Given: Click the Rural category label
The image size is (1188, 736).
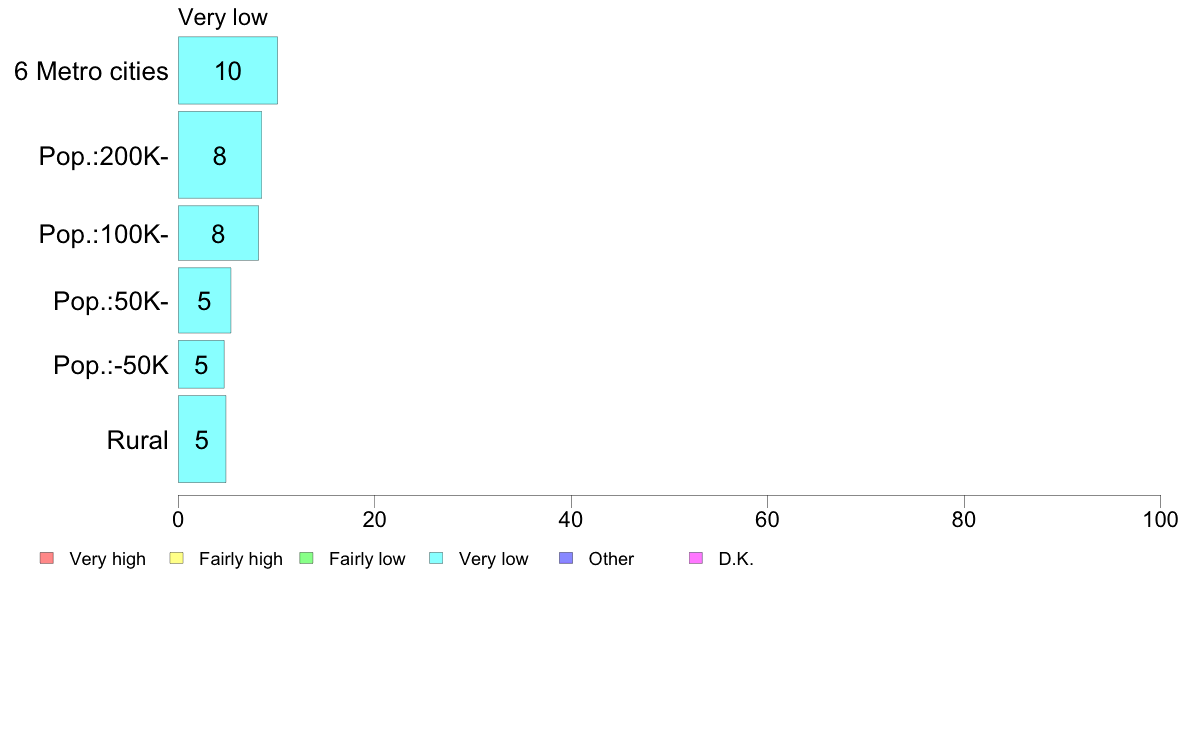Looking at the screenshot, I should click(137, 440).
